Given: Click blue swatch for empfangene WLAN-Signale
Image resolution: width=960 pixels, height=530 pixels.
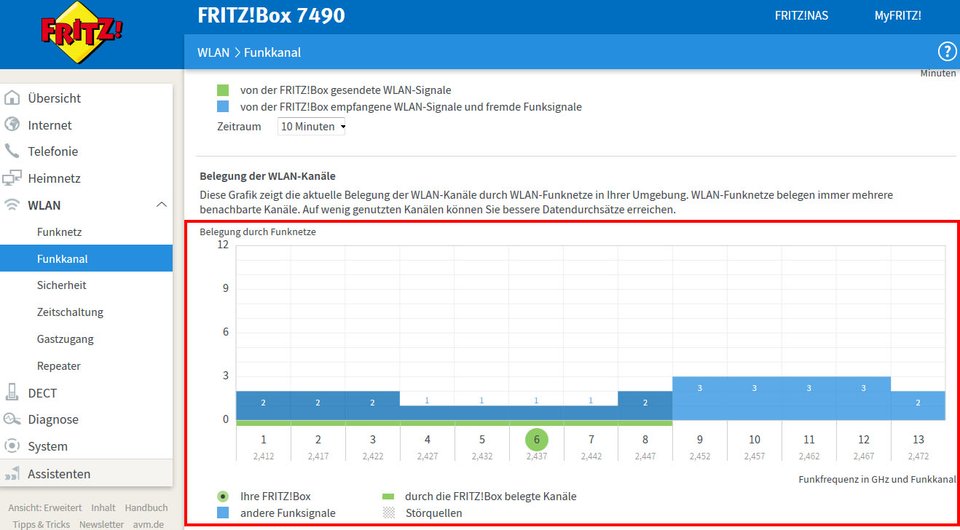Looking at the screenshot, I should tap(223, 106).
